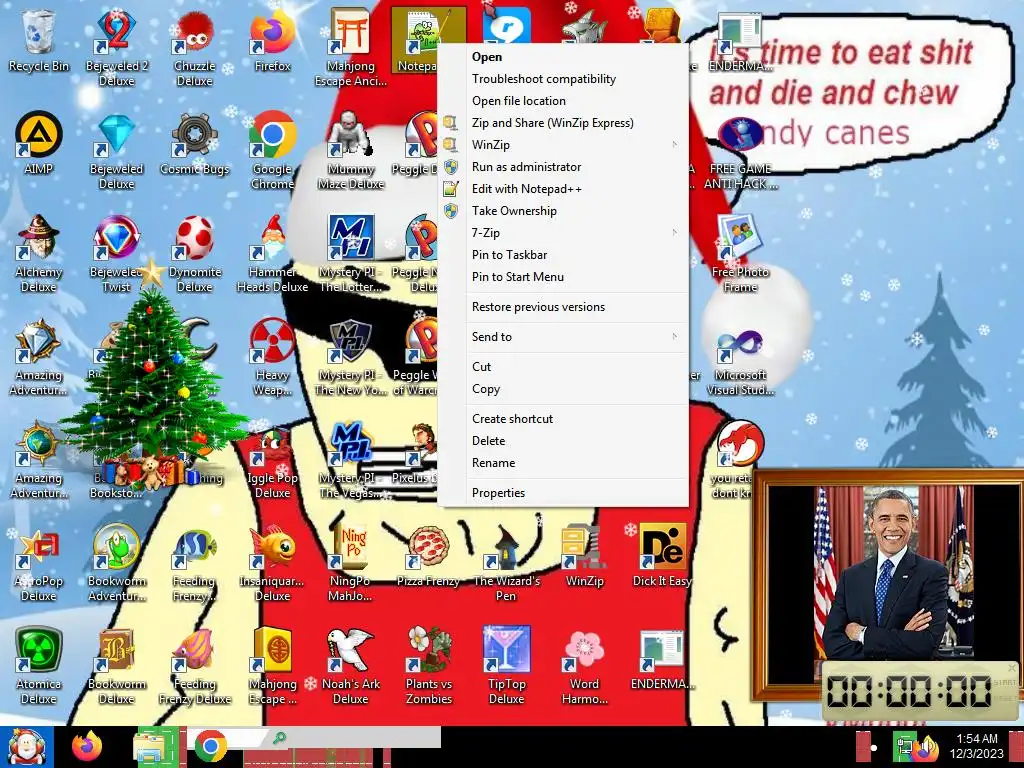
Task: Select the TipTop Deluxe cocktail icon
Action: click(506, 666)
